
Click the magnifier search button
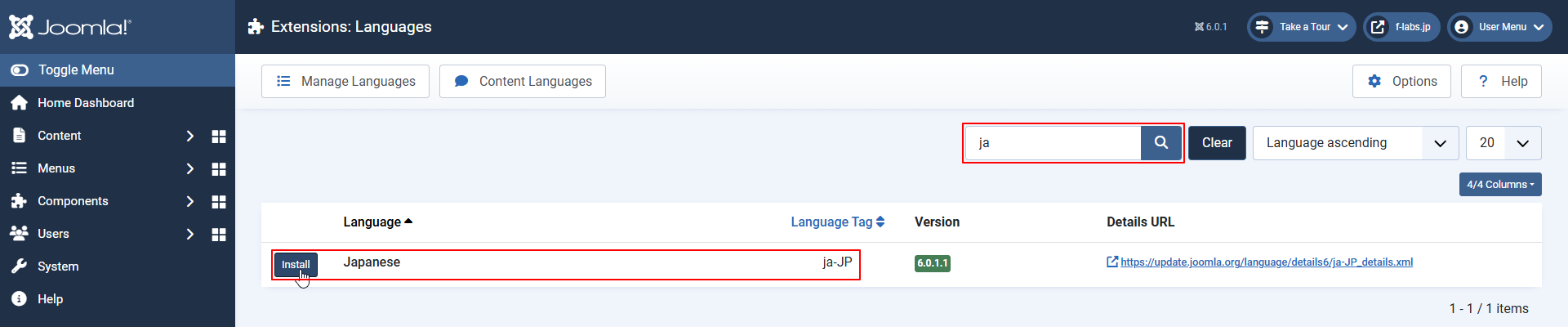click(x=1161, y=143)
